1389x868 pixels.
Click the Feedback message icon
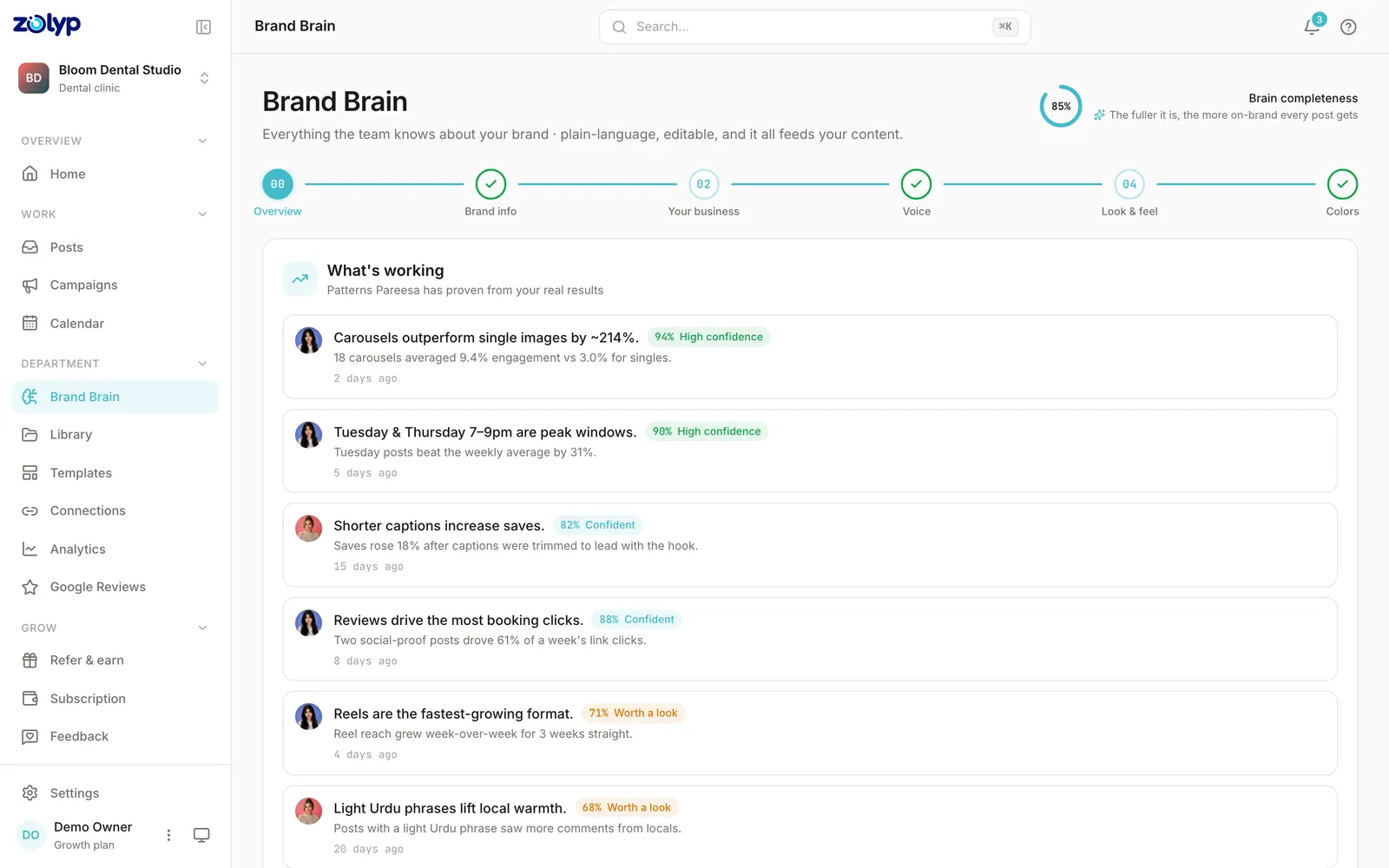click(x=30, y=736)
